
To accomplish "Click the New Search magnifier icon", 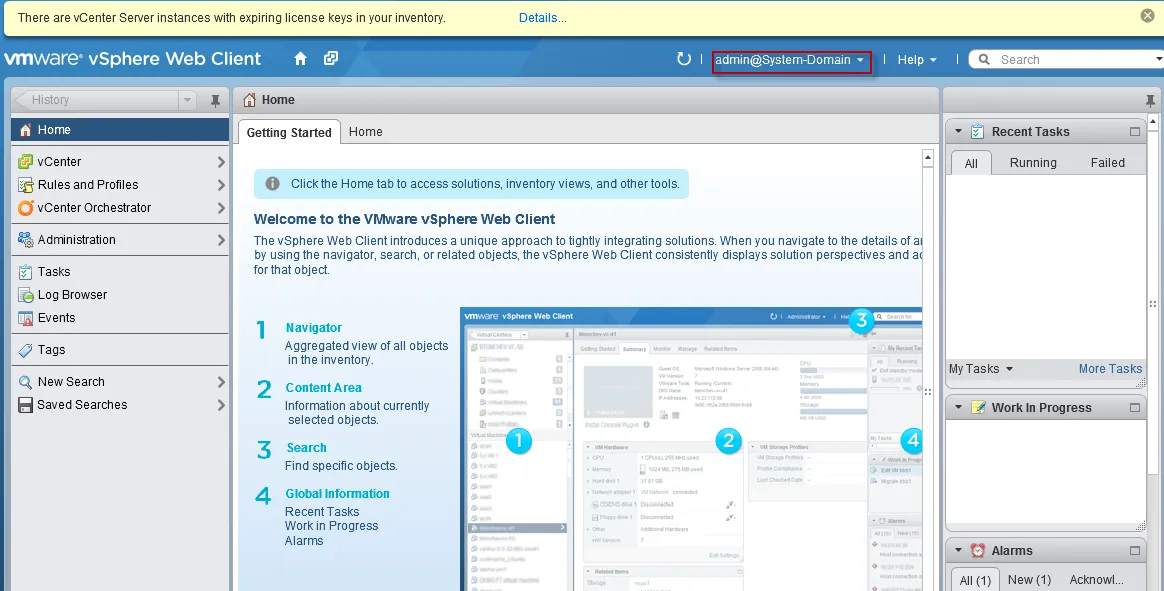I will click(26, 382).
